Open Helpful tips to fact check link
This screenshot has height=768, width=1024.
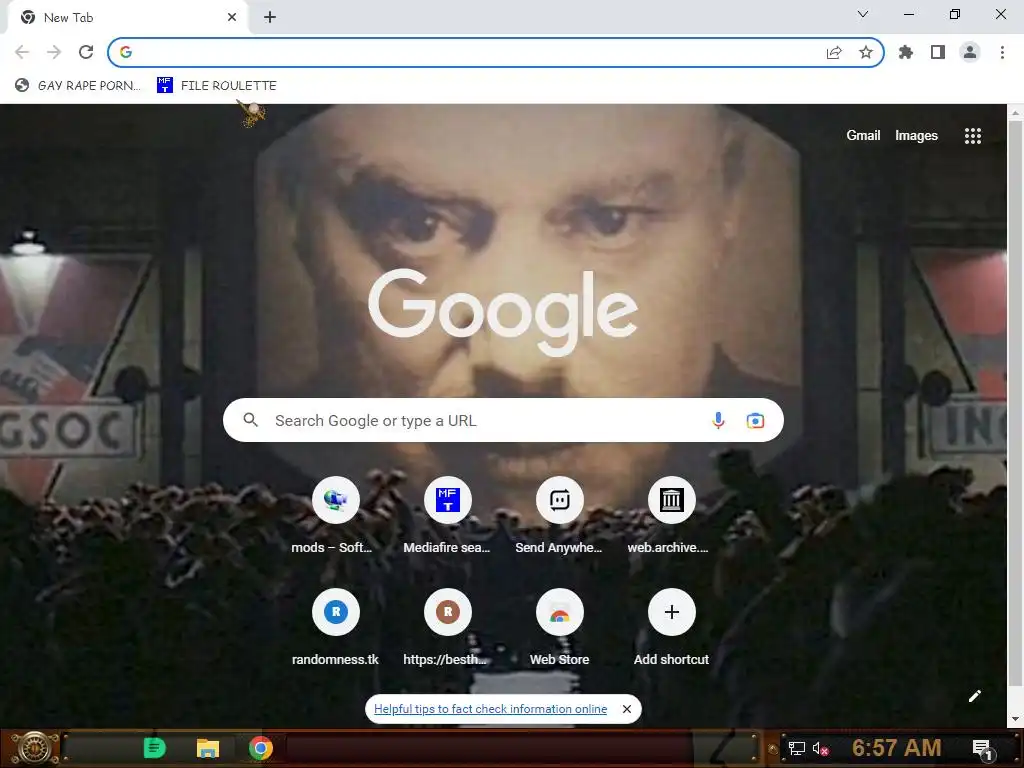click(x=490, y=709)
